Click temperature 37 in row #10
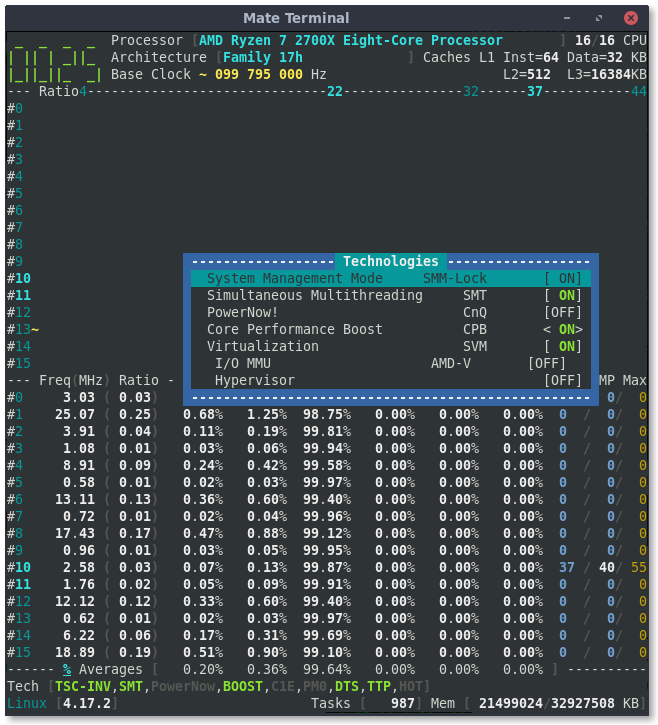 click(566, 567)
